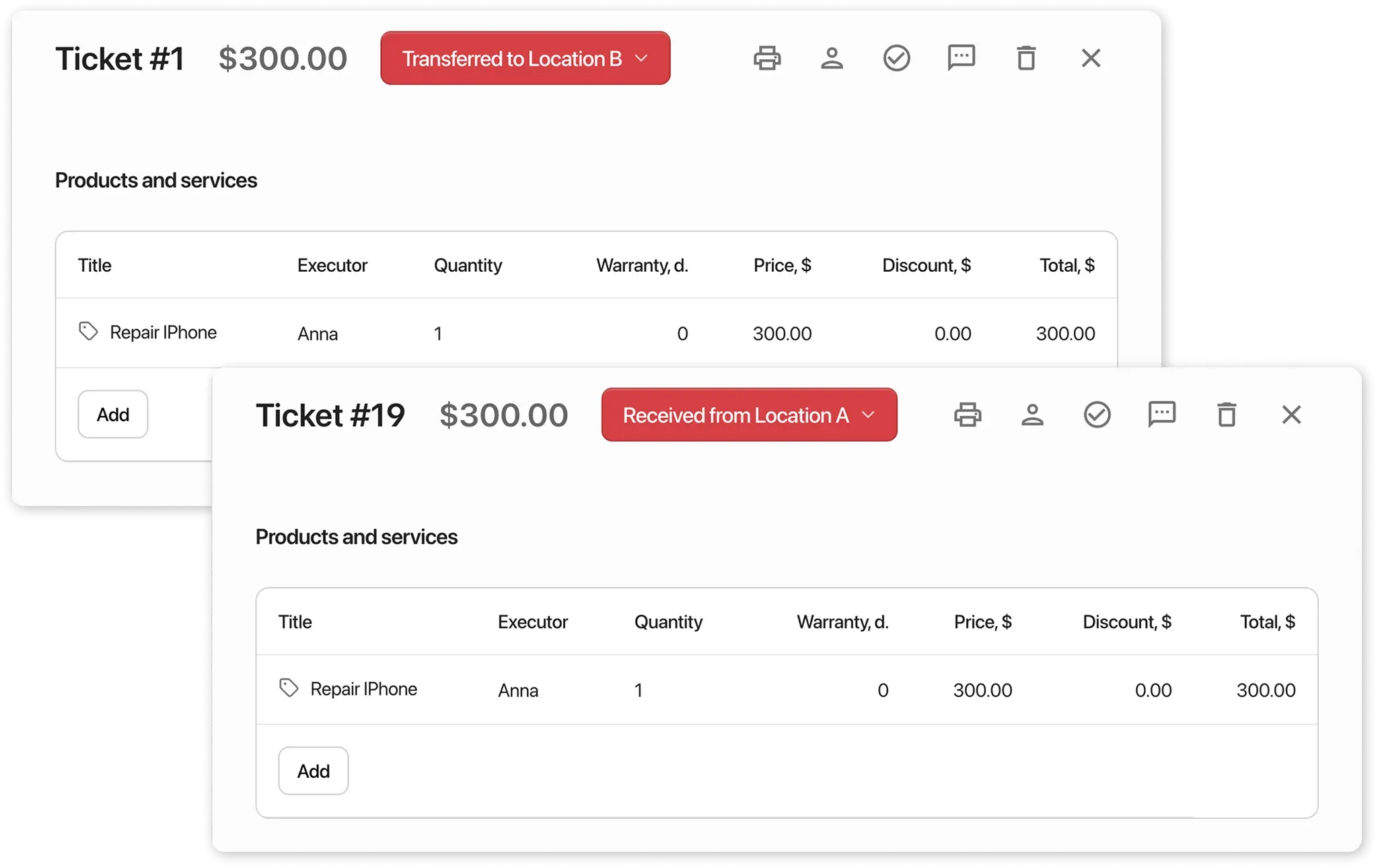Screen dimensions: 1378x868
Task: Print Ticket #1
Action: [x=767, y=59]
